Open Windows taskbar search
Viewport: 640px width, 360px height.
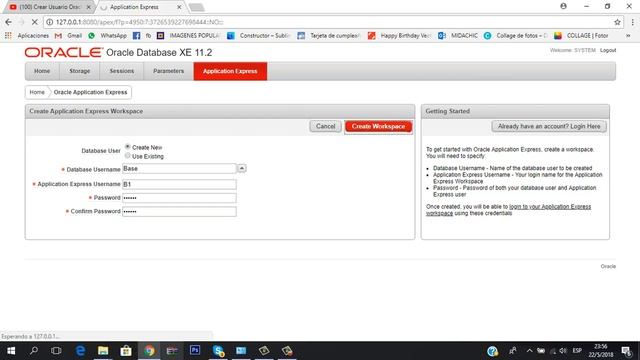click(34, 351)
